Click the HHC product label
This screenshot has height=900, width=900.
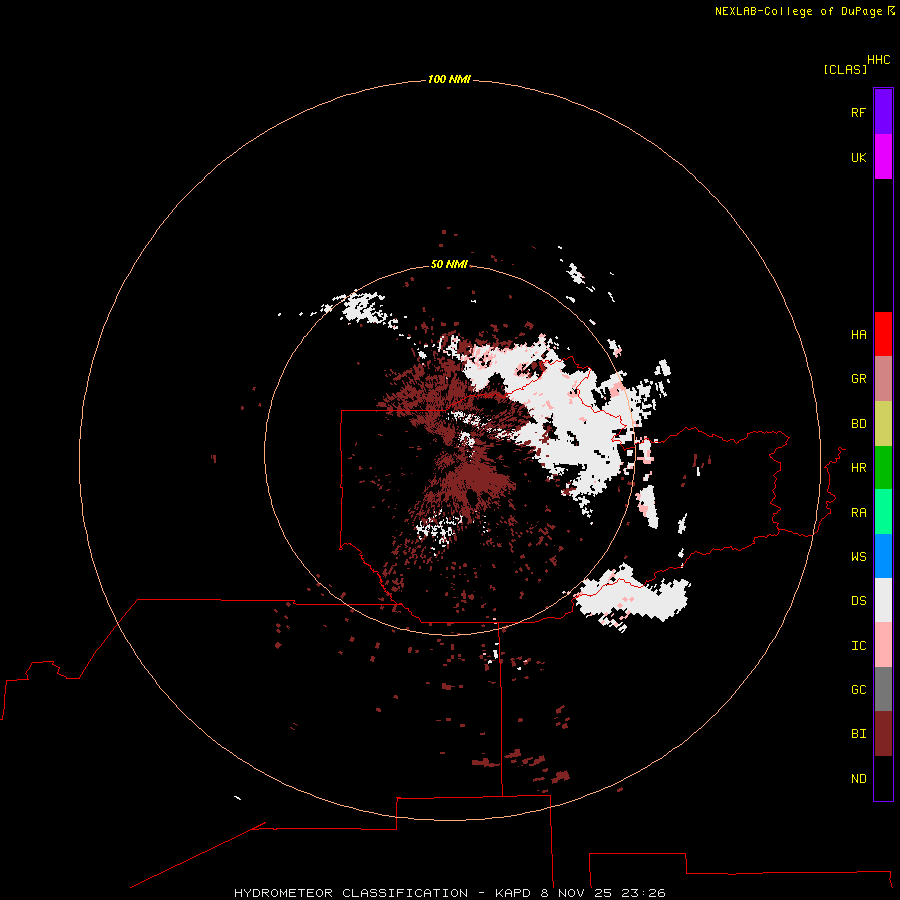879,60
